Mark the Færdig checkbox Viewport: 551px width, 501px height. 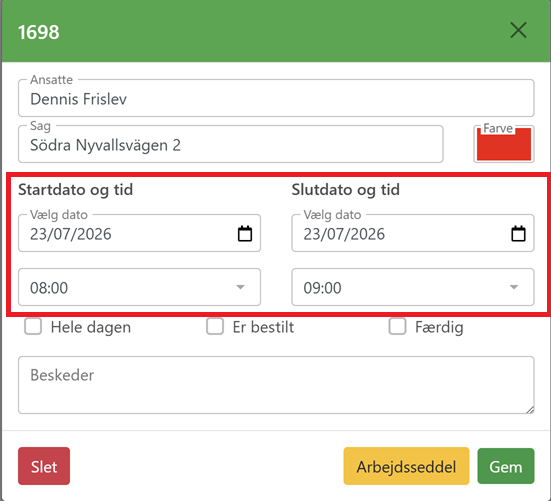click(x=397, y=326)
